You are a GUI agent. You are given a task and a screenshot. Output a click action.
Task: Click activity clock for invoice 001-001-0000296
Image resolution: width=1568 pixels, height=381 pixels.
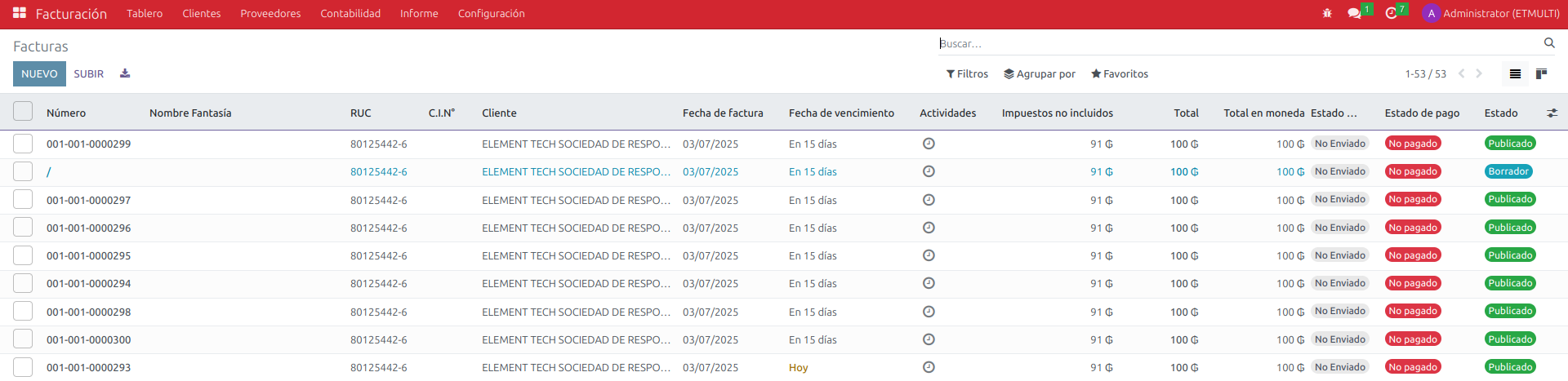pos(929,228)
